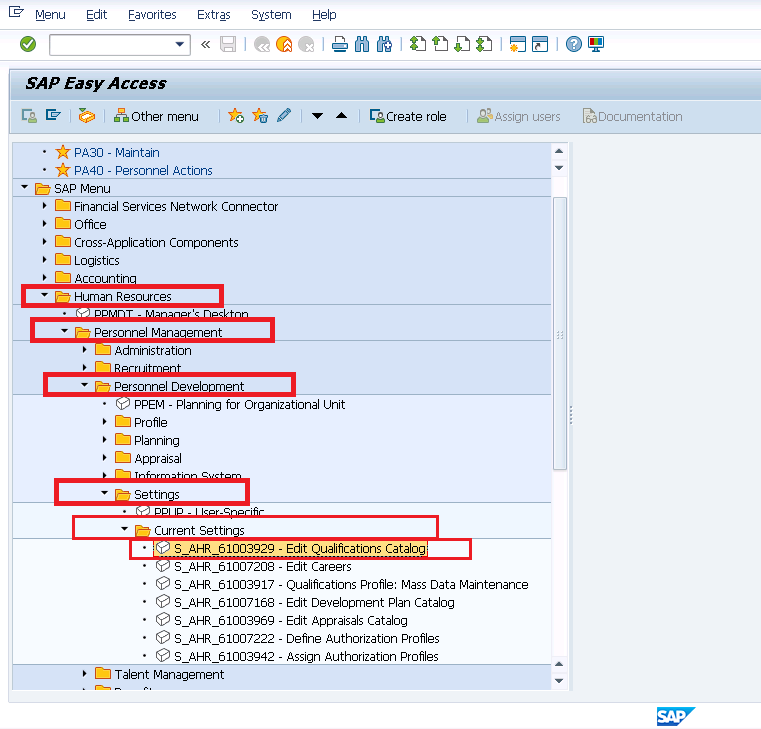761x729 pixels.
Task: Expand the Appraisal folder
Action: click(105, 458)
